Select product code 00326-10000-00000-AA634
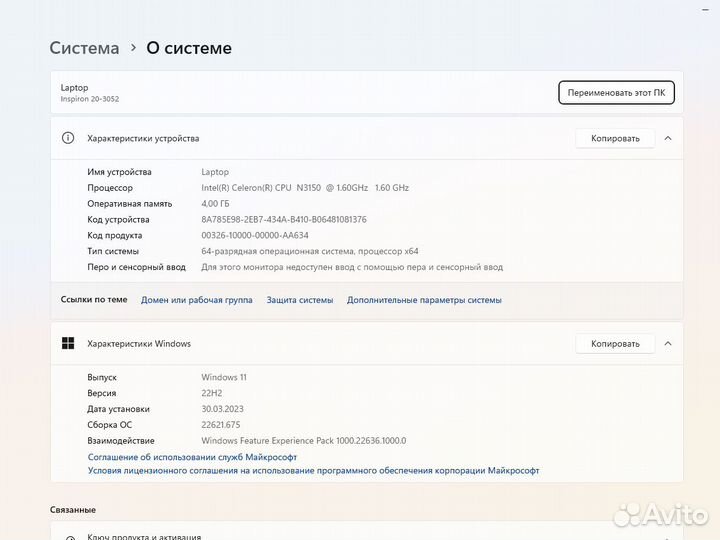The image size is (720, 540). [255, 235]
